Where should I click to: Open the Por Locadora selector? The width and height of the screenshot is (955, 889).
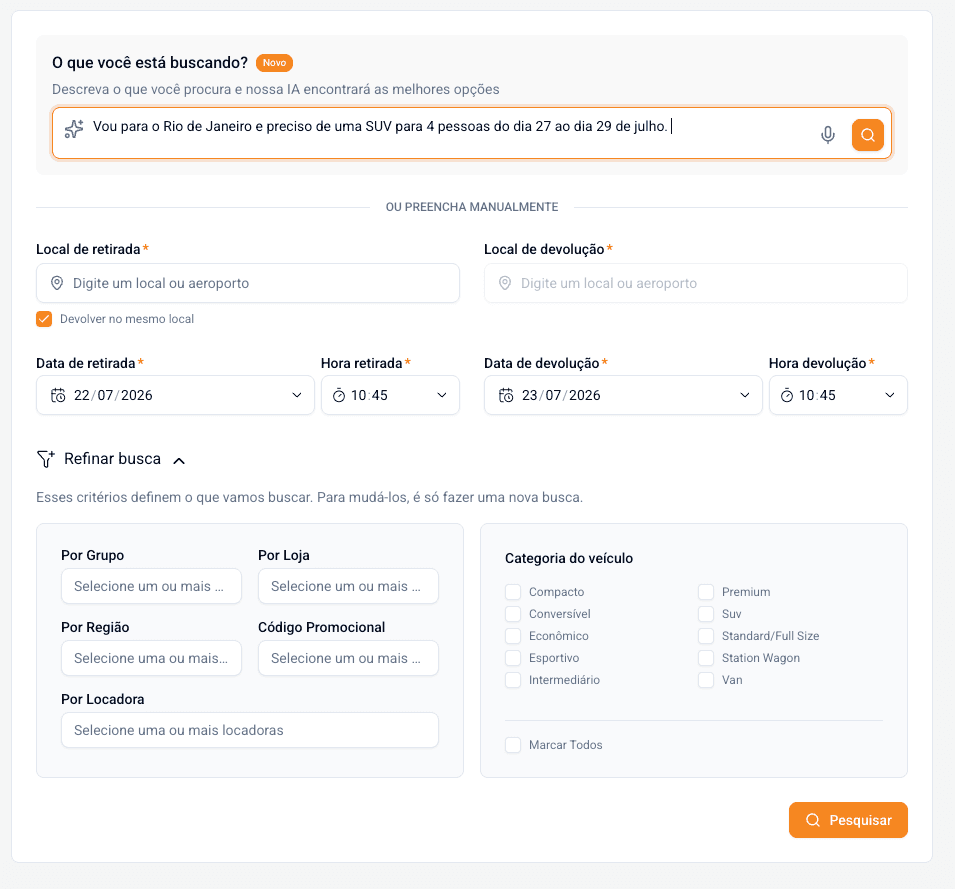(x=250, y=730)
